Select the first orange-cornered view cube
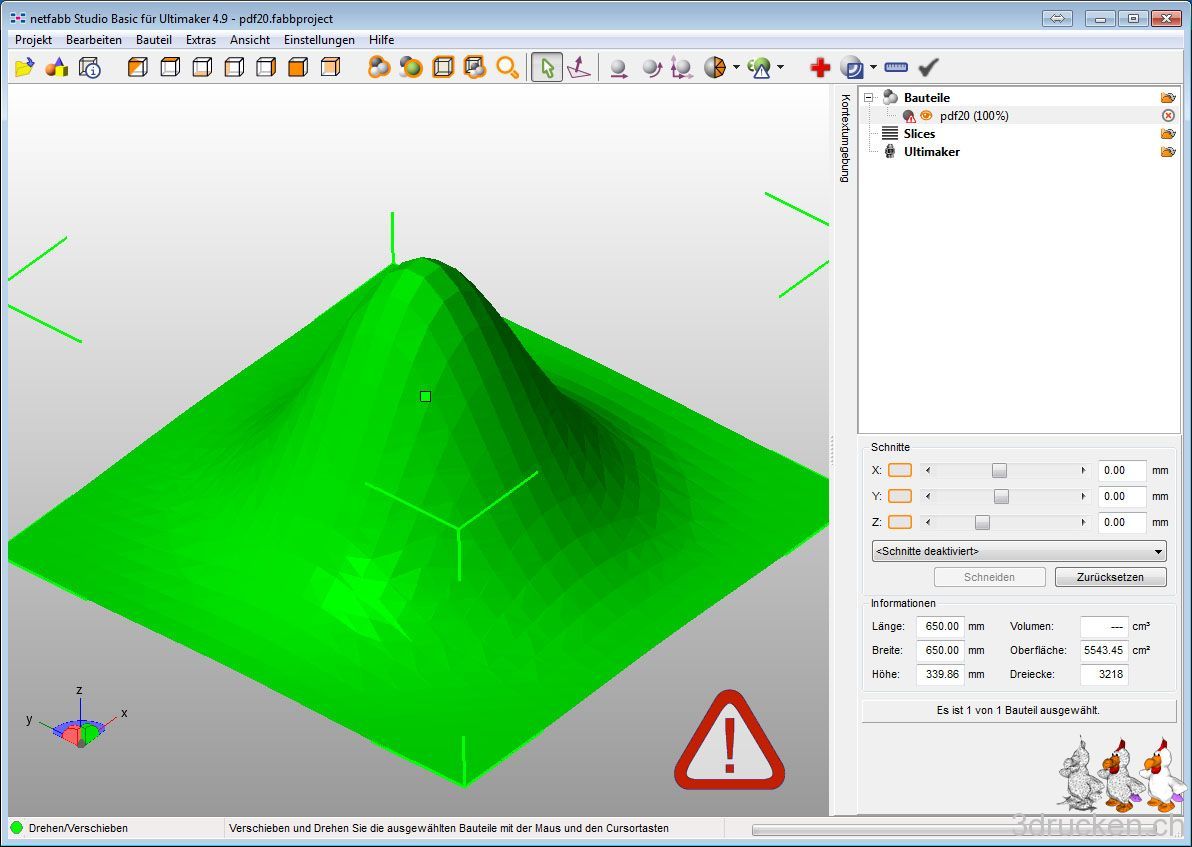The height and width of the screenshot is (847, 1192). point(138,68)
